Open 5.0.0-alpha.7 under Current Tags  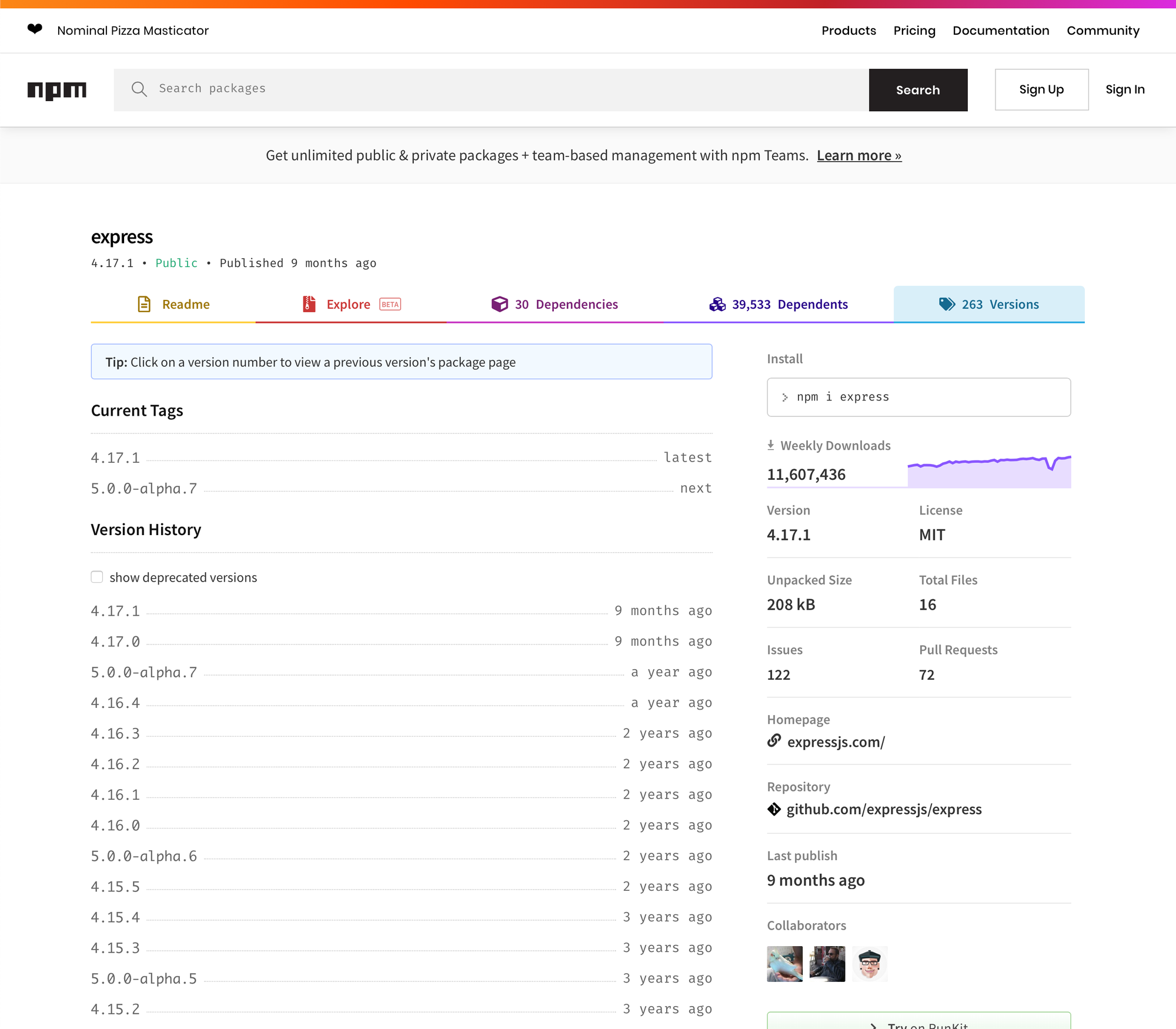click(x=144, y=489)
